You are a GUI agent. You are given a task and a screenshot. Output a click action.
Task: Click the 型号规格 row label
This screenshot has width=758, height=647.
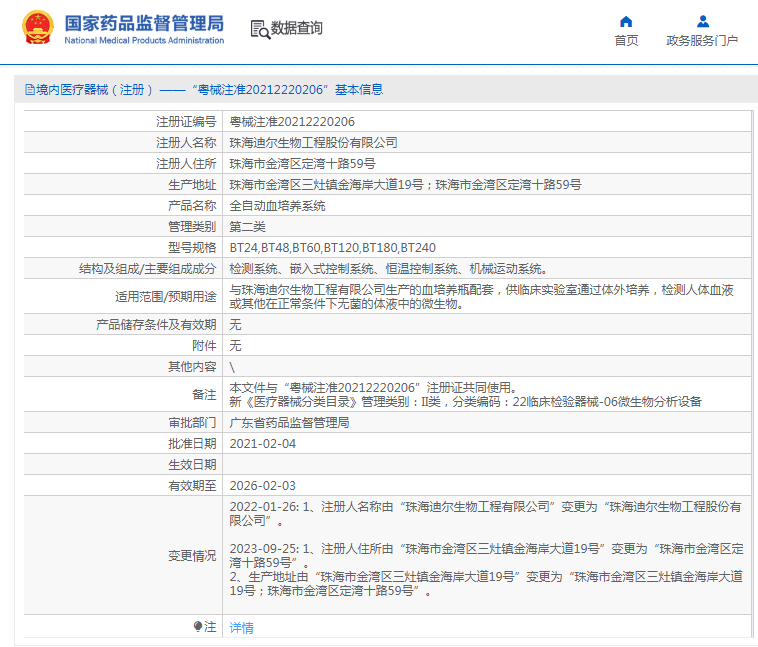(192, 248)
